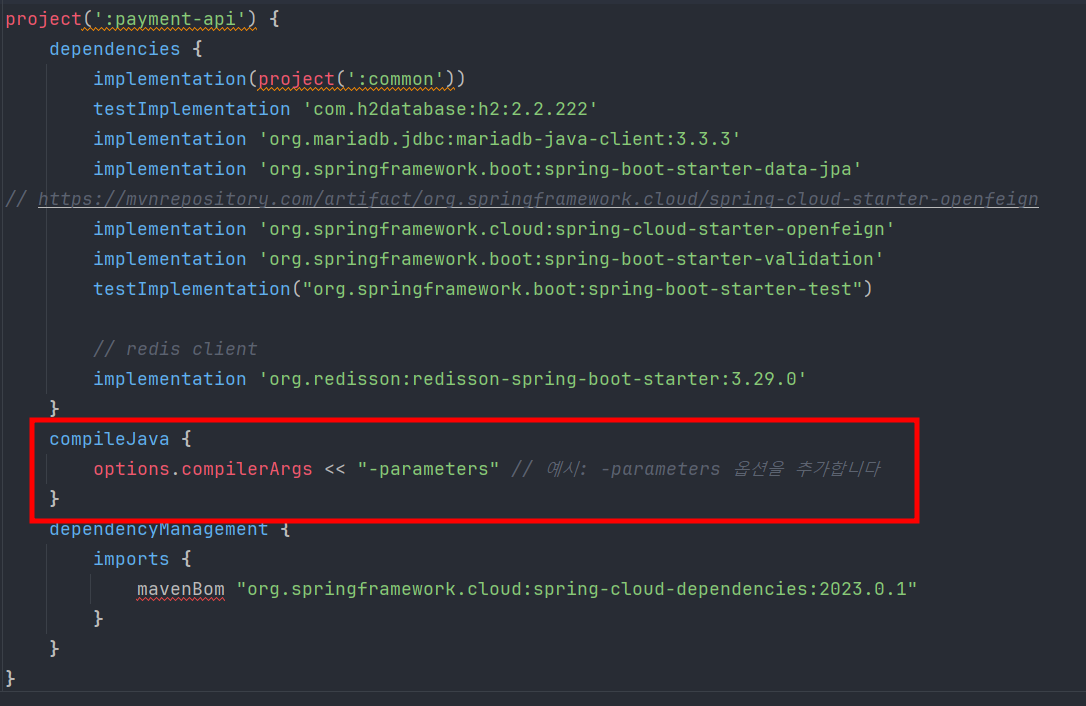This screenshot has height=706, width=1086.
Task: Click the compileJava block keyword
Action: (109, 438)
